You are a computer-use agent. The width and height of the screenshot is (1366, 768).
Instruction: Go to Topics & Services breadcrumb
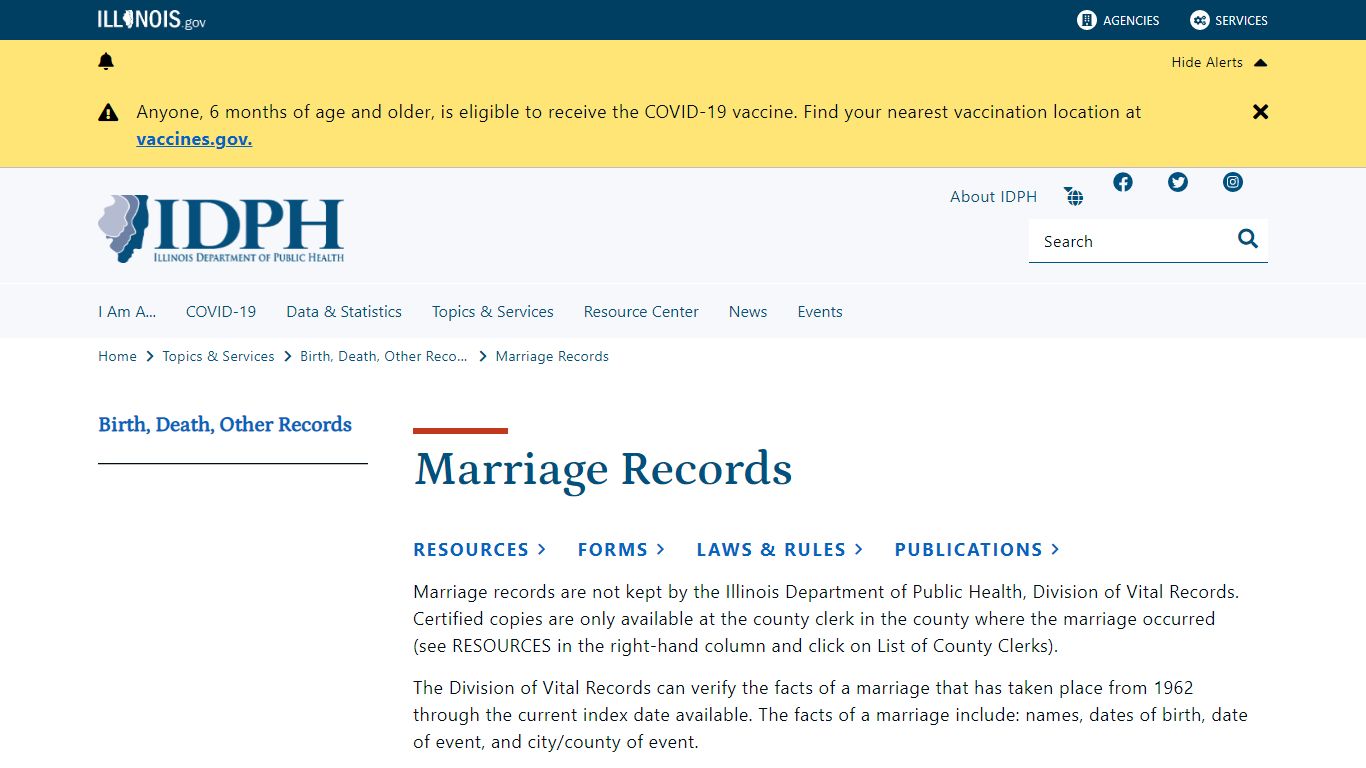click(218, 356)
